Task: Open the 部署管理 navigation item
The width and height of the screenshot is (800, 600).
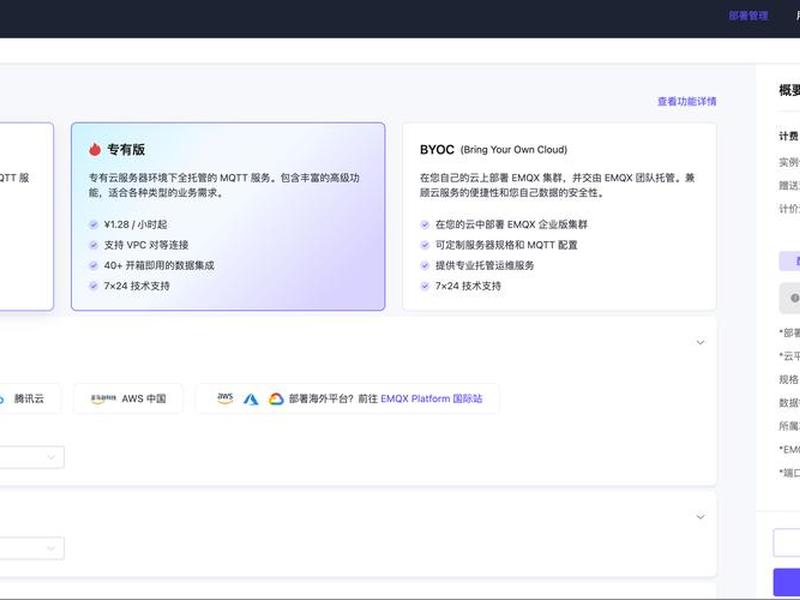Action: coord(748,16)
